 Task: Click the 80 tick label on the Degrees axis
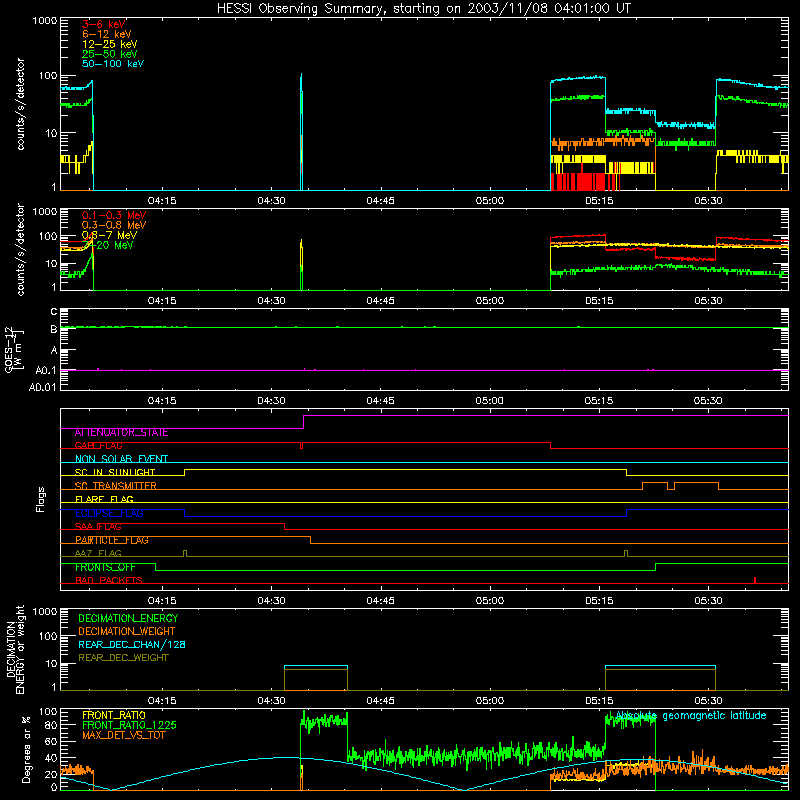(52, 725)
